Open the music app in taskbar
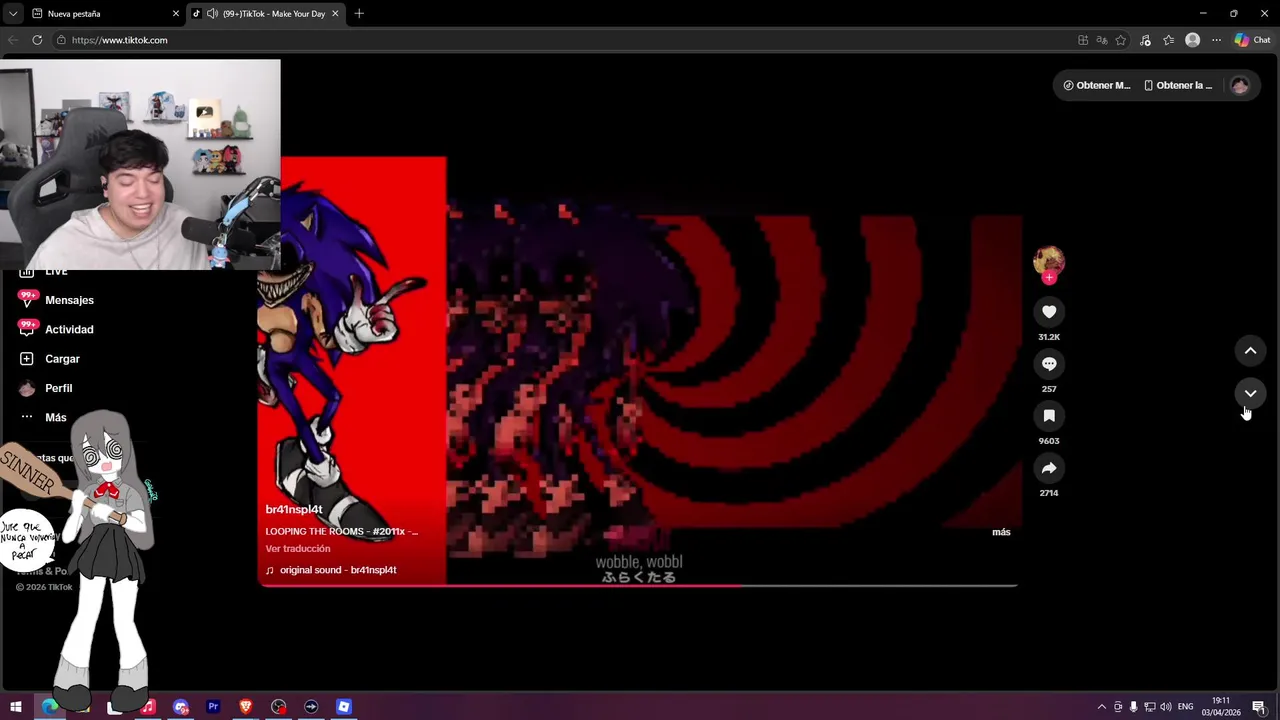The height and width of the screenshot is (720, 1280). (x=148, y=707)
